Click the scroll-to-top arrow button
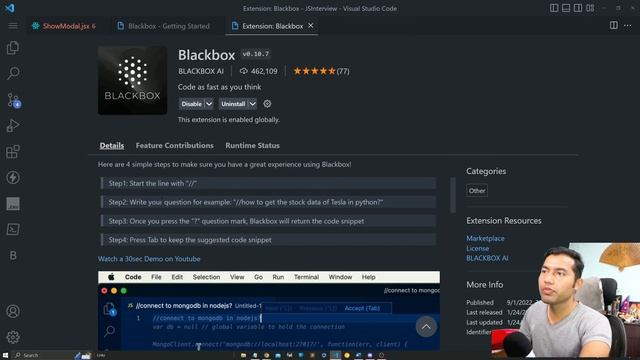640x360 pixels. pyautogui.click(x=426, y=327)
